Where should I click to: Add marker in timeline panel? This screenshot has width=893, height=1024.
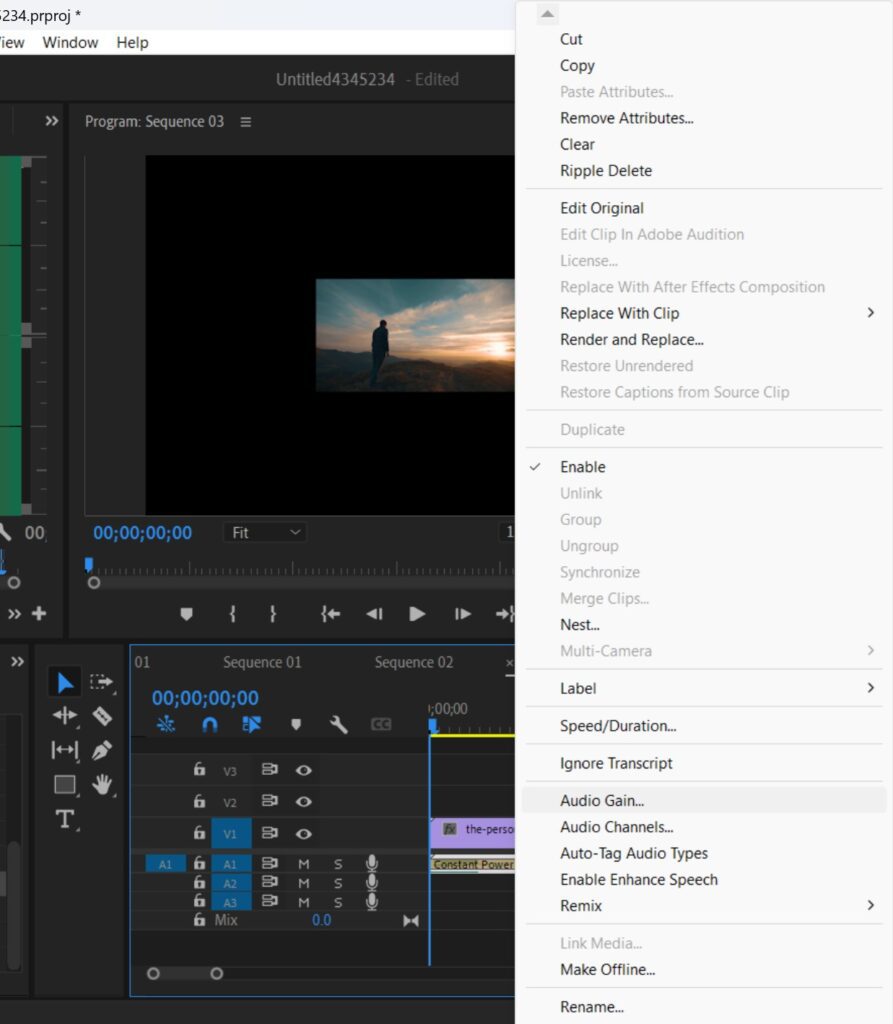pos(296,724)
